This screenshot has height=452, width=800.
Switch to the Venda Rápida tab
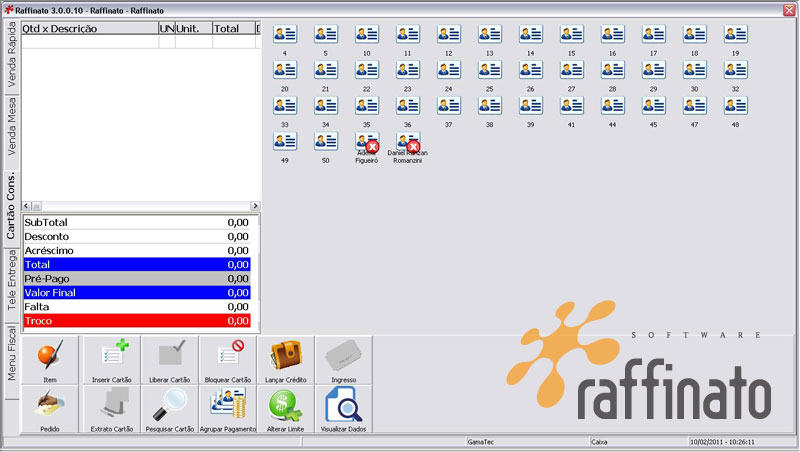[12, 55]
